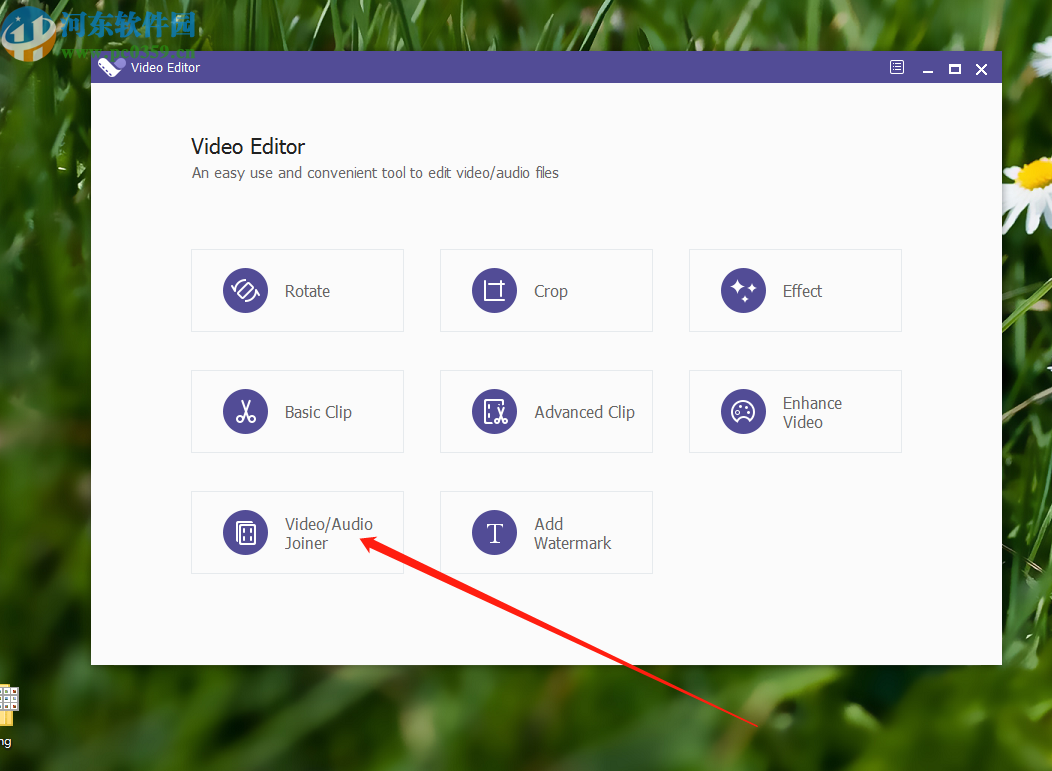Screen dimensions: 1052x771
Task: Open the Enhance Video label
Action: point(812,412)
